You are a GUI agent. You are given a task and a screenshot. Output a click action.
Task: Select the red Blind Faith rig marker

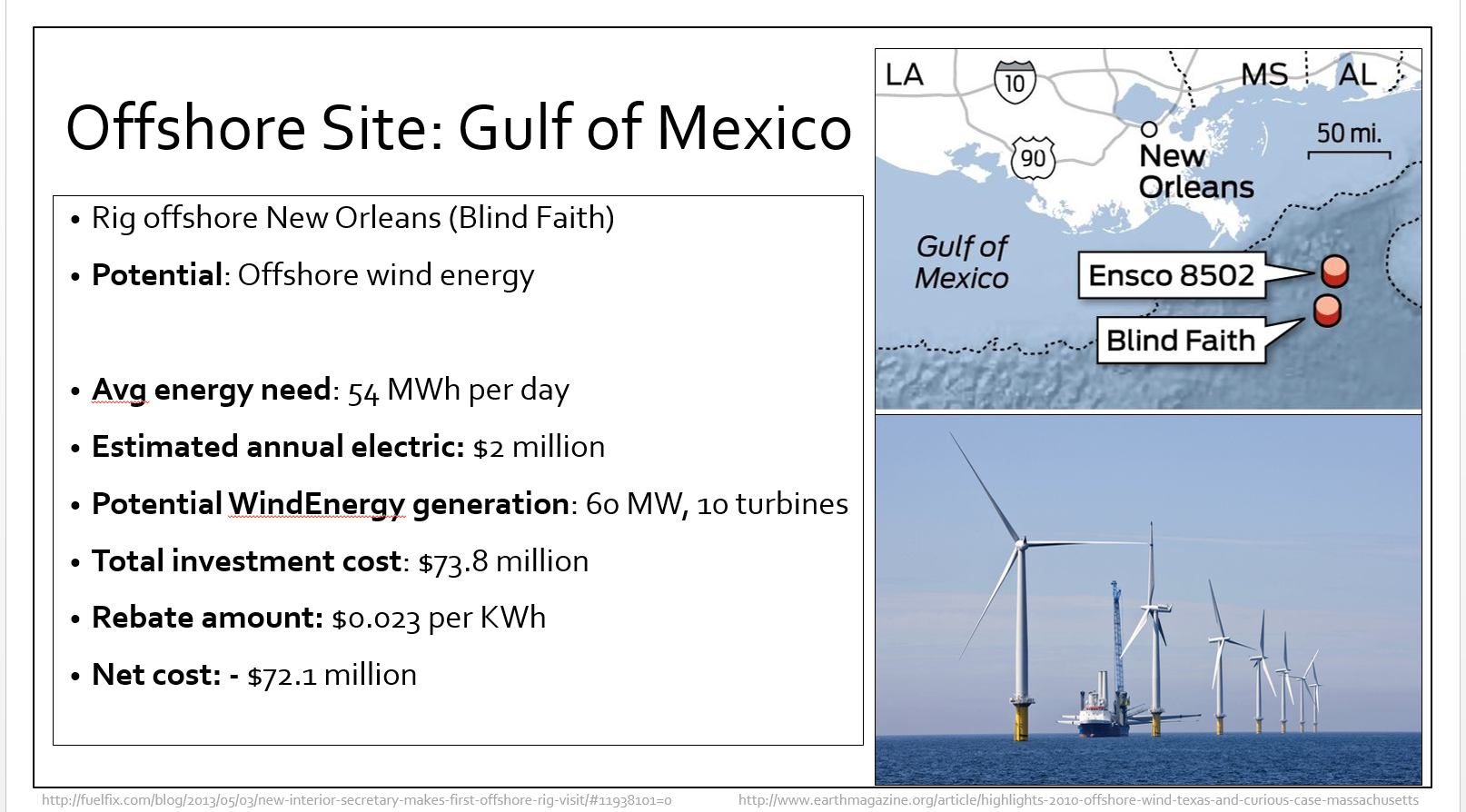click(1327, 311)
